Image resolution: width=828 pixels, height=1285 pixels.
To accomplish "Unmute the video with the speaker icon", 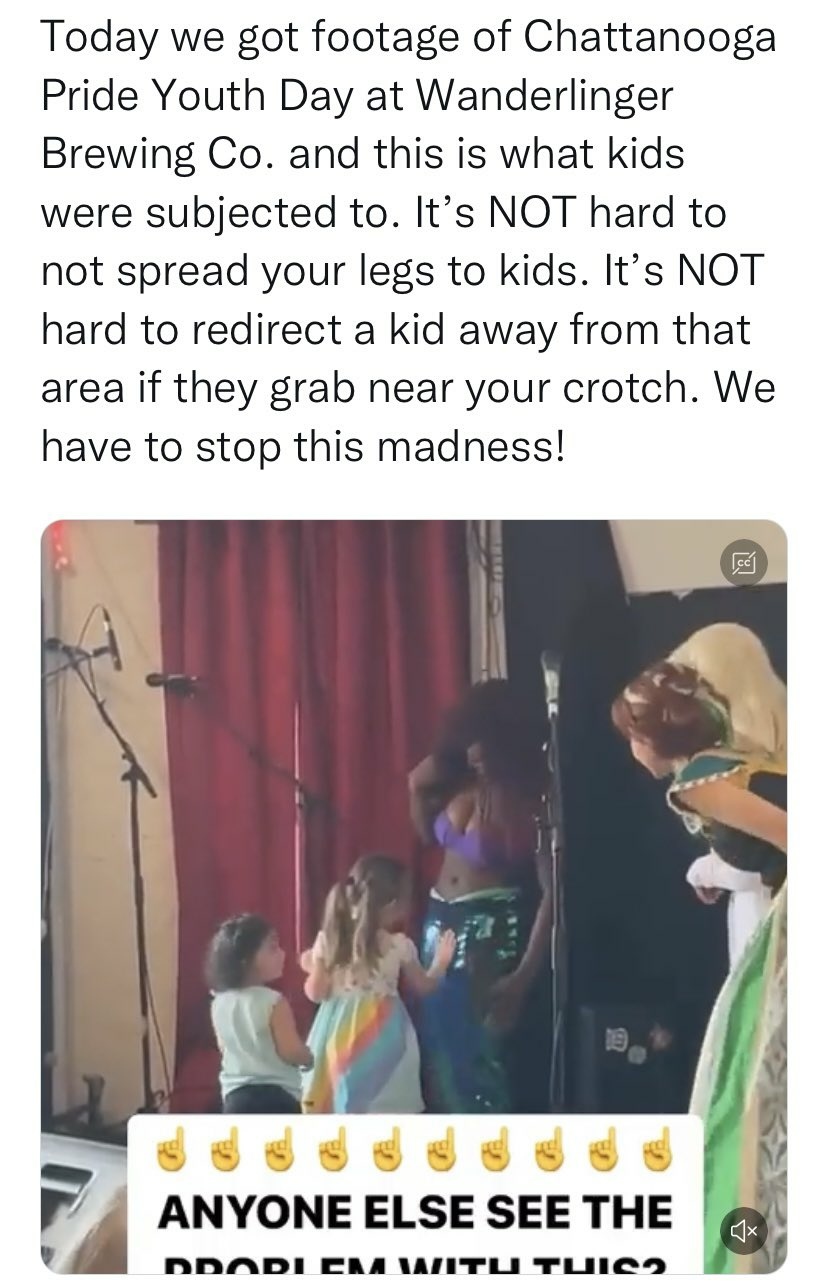I will click(743, 1230).
